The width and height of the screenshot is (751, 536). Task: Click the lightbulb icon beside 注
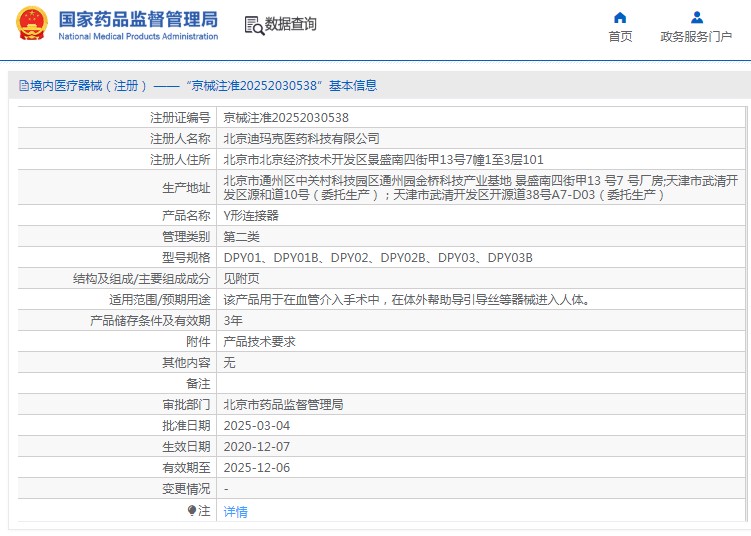pyautogui.click(x=191, y=511)
